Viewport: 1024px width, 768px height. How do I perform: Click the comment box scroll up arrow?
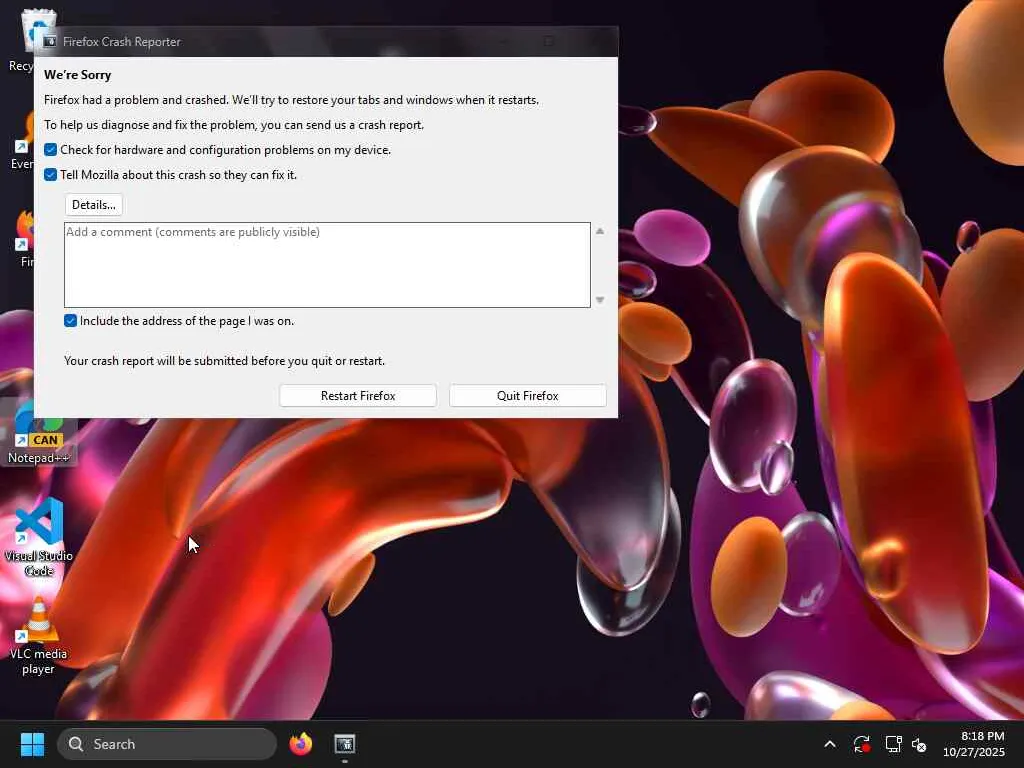coord(600,231)
